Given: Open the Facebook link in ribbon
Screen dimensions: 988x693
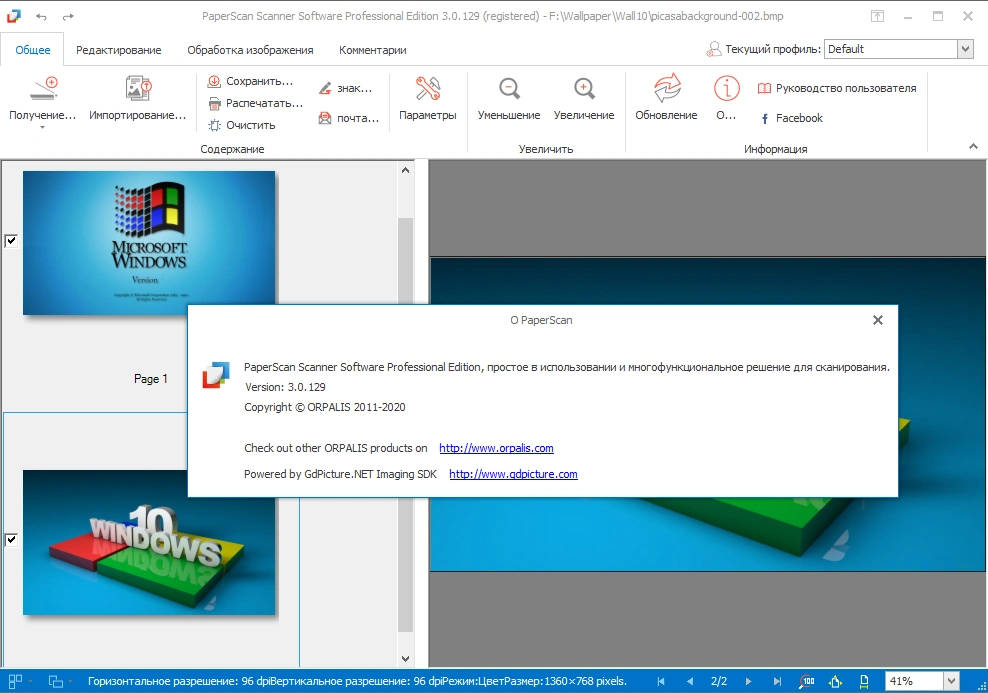Looking at the screenshot, I should tap(791, 118).
